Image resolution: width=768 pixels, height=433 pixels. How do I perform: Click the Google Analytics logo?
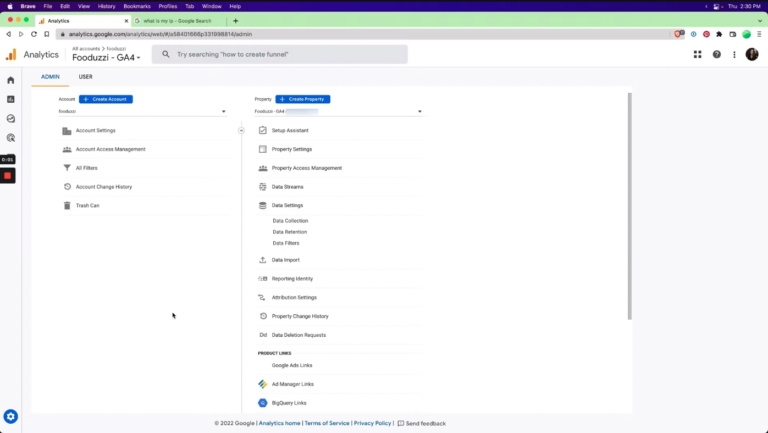(x=11, y=54)
